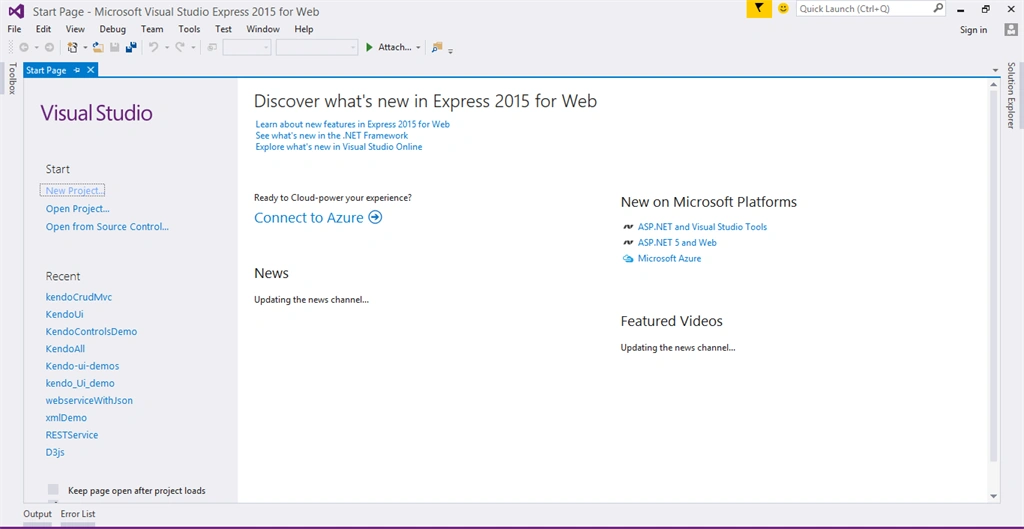Click the Save All toolbar icon
The height and width of the screenshot is (529, 1024).
[131, 48]
